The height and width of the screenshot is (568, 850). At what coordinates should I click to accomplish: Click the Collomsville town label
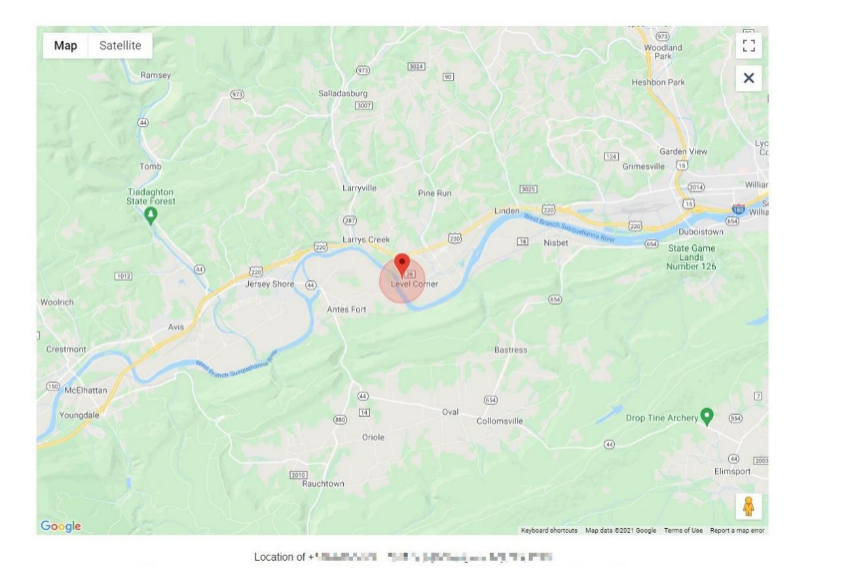(499, 421)
